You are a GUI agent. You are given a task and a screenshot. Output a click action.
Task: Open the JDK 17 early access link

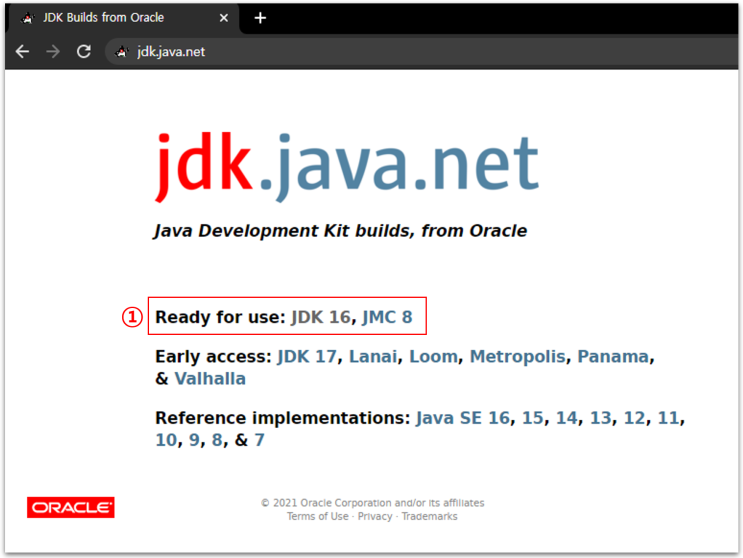(x=307, y=356)
